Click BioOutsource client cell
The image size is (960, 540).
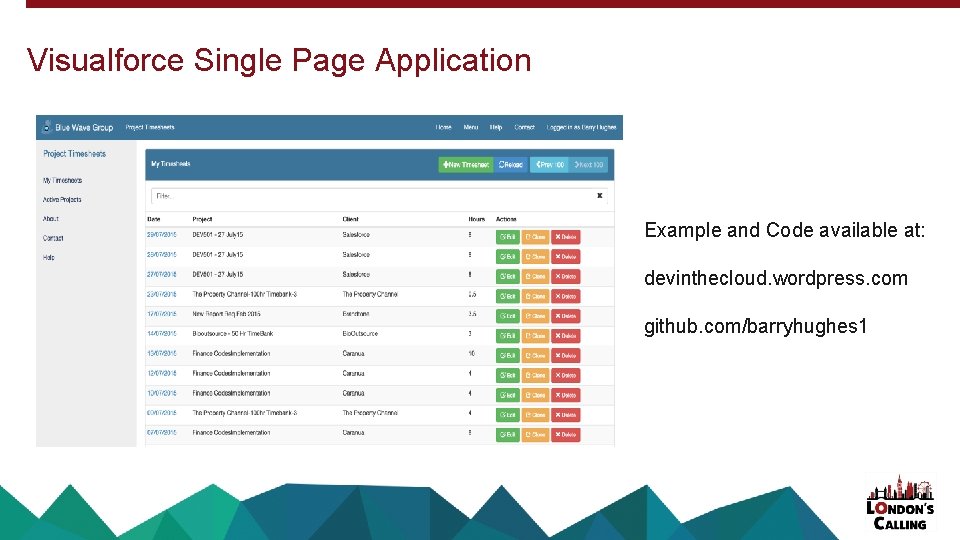(360, 334)
